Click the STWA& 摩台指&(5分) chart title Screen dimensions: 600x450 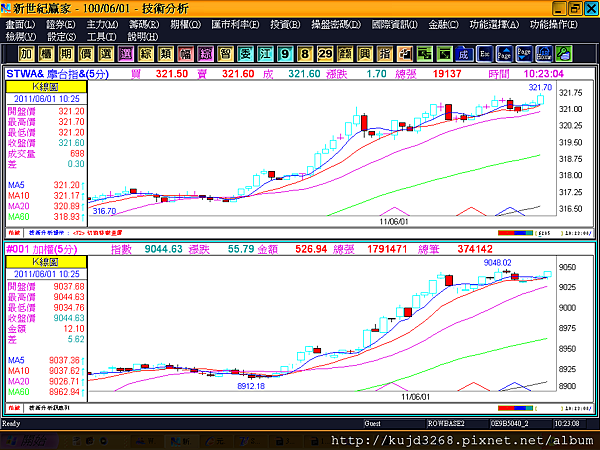(57, 74)
